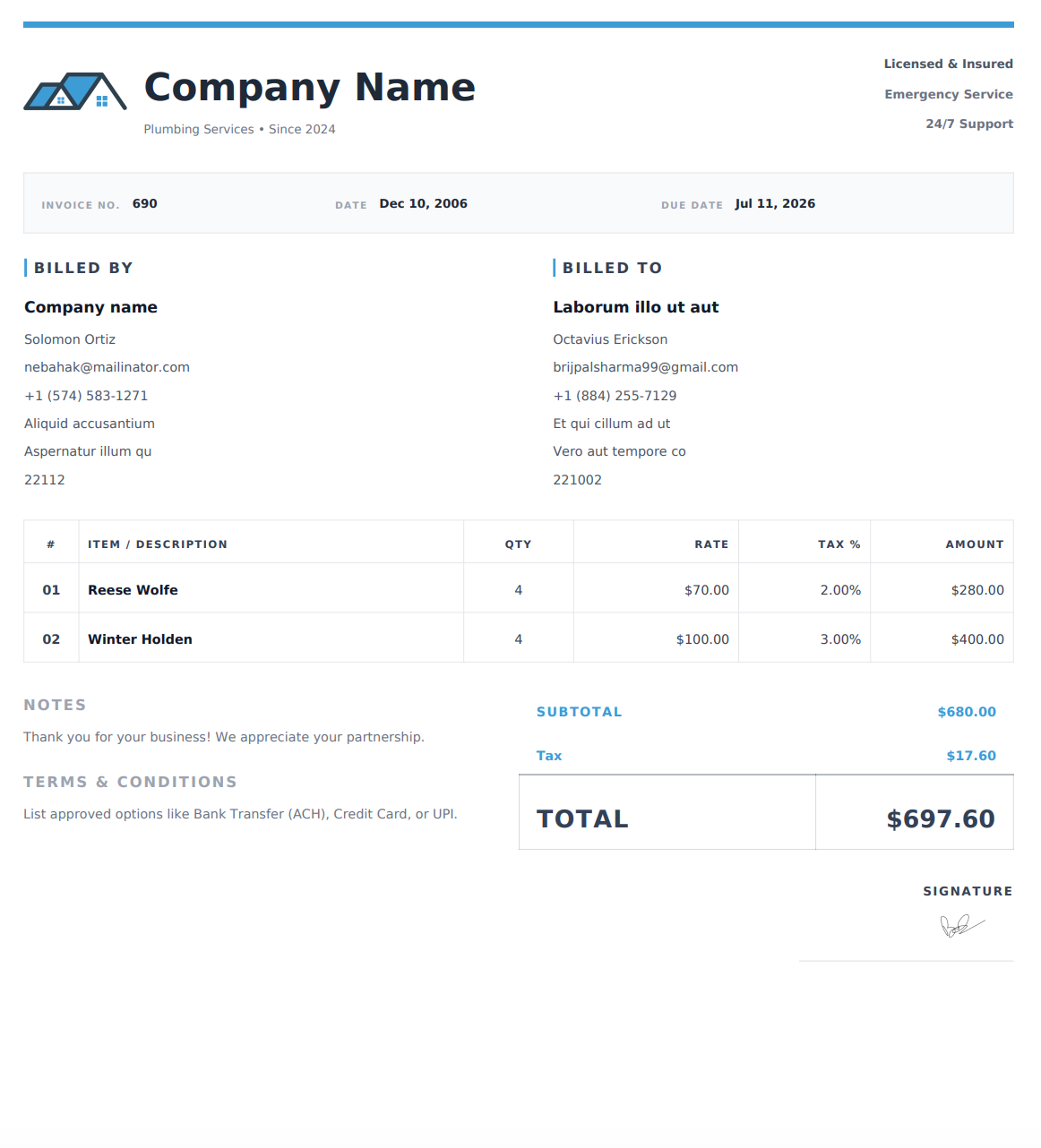Click phone number +1 (574) 583-1271
1041x1148 pixels.
click(x=86, y=396)
